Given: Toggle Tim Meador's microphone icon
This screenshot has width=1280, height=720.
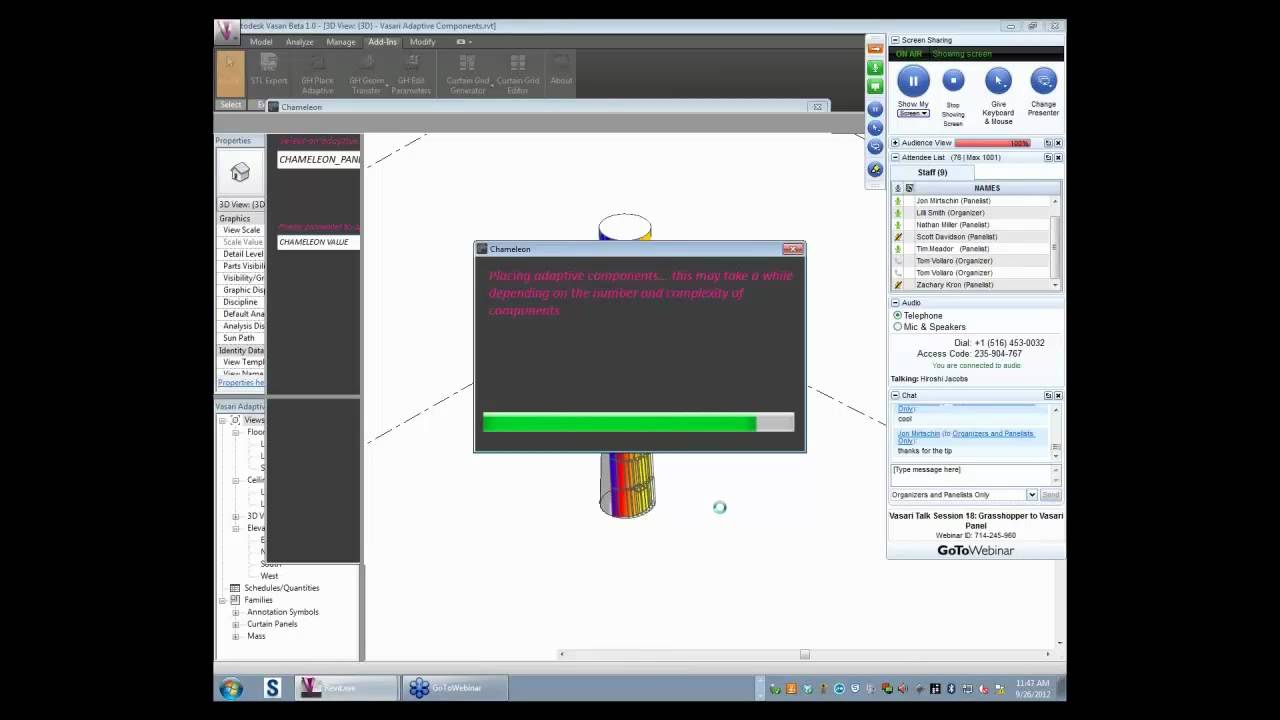Looking at the screenshot, I should [898, 249].
